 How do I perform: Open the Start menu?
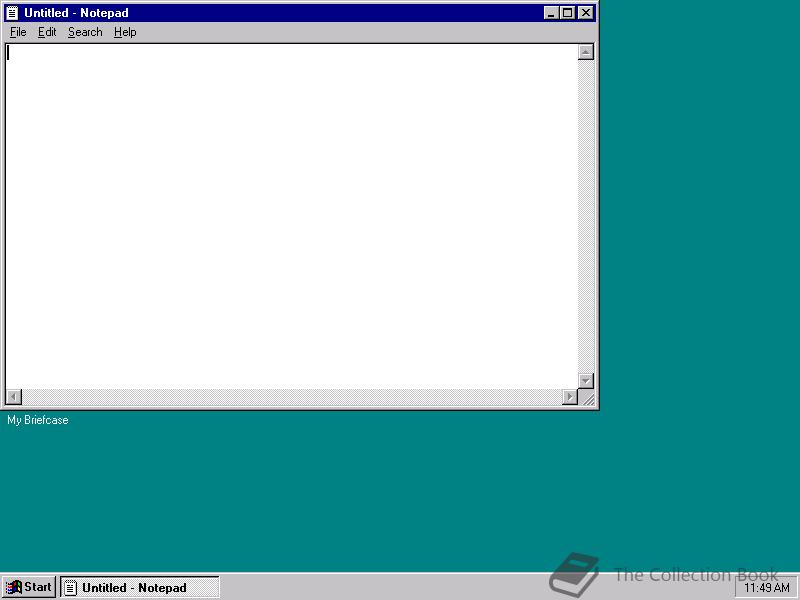pyautogui.click(x=29, y=587)
